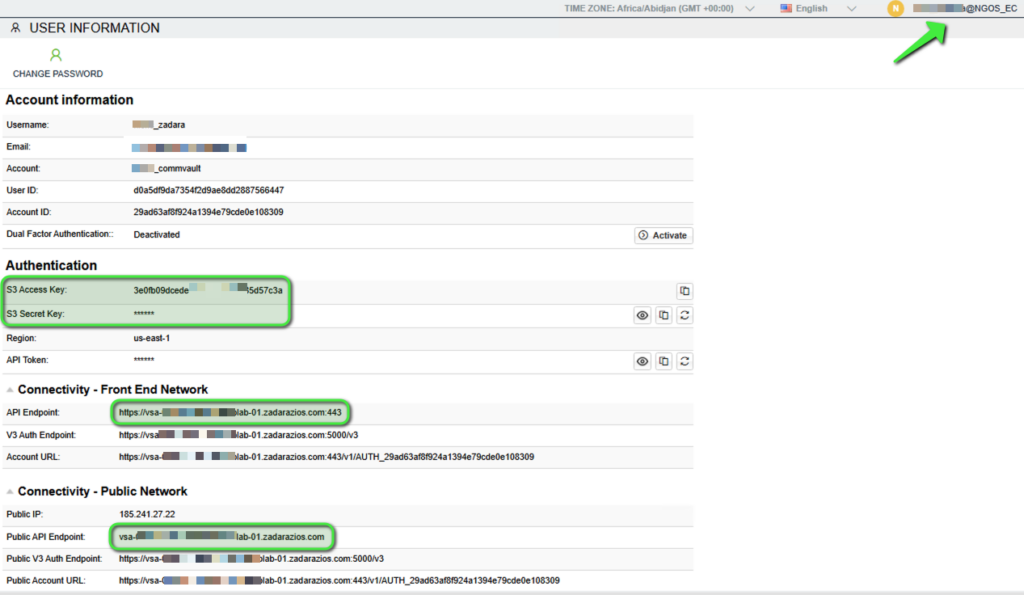Click the Public API Endpoint link
The height and width of the screenshot is (595, 1024).
pos(222,537)
